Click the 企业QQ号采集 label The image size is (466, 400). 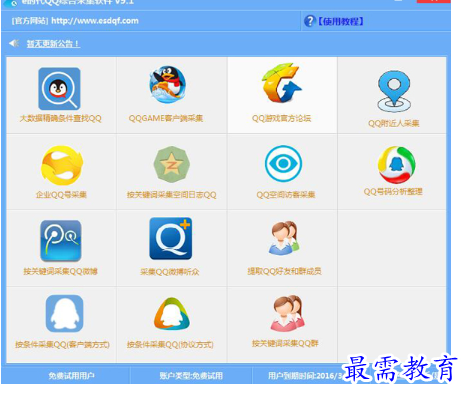61,195
